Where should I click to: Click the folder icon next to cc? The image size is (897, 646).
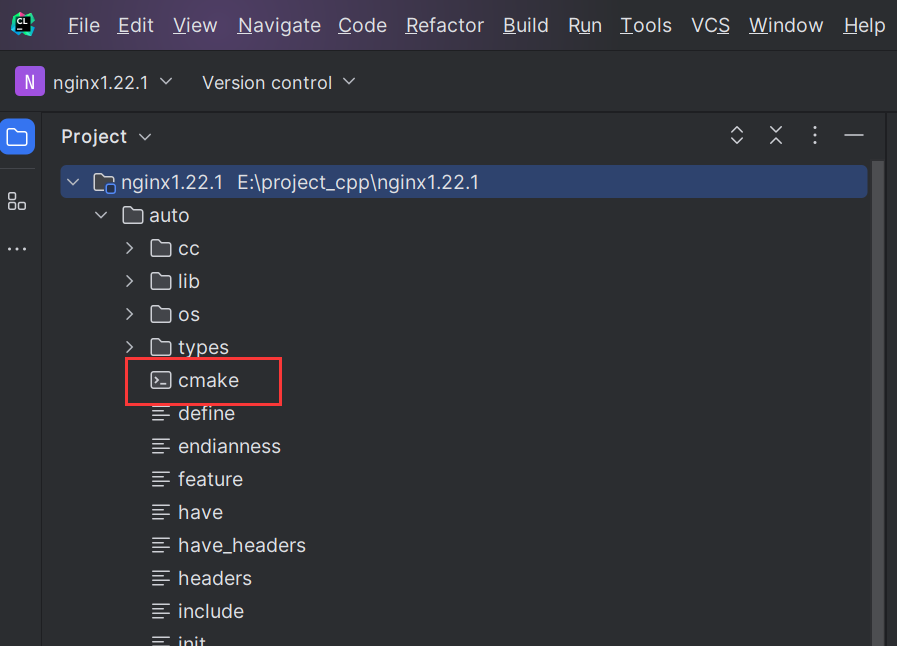point(161,248)
